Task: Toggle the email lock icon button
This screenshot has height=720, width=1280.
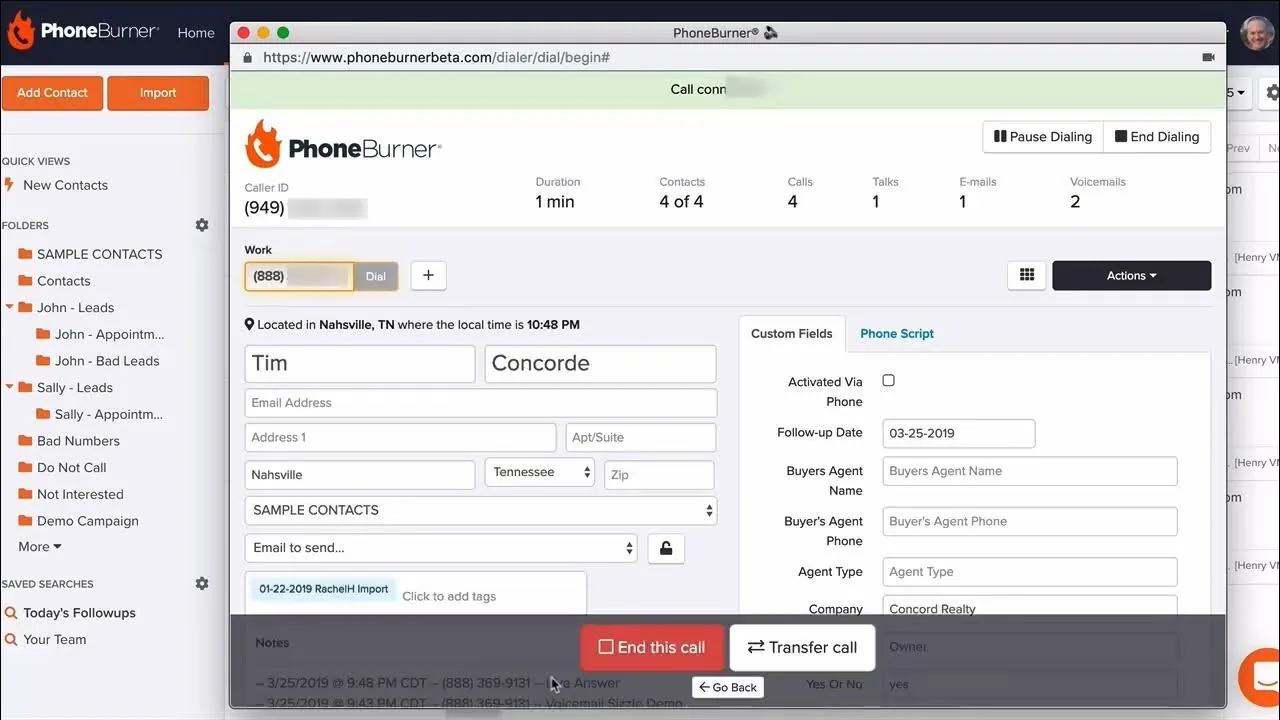Action: 666,548
